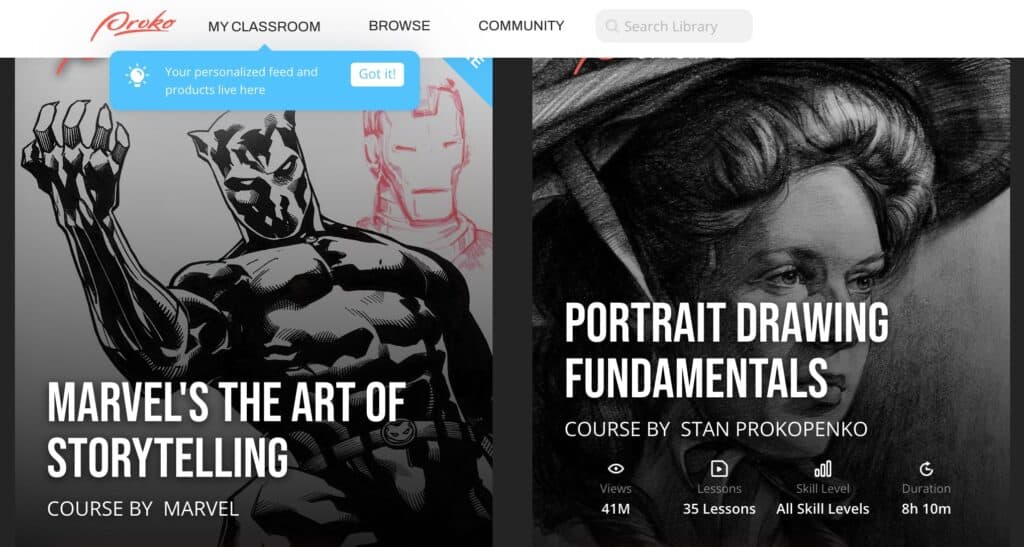This screenshot has height=547, width=1024.
Task: Click the Proko logo
Action: [133, 25]
